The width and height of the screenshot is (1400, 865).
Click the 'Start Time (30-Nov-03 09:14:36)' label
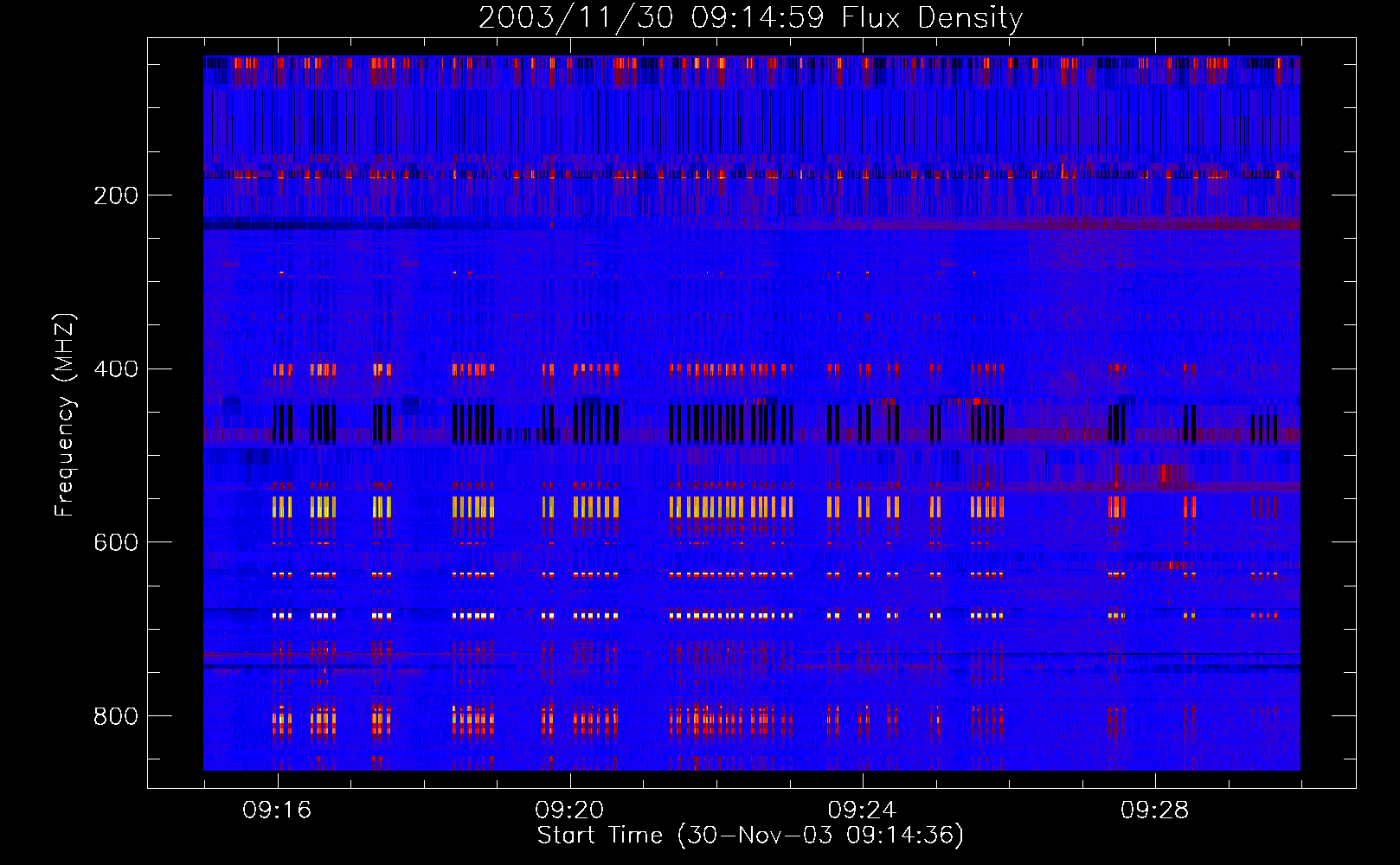[750, 836]
